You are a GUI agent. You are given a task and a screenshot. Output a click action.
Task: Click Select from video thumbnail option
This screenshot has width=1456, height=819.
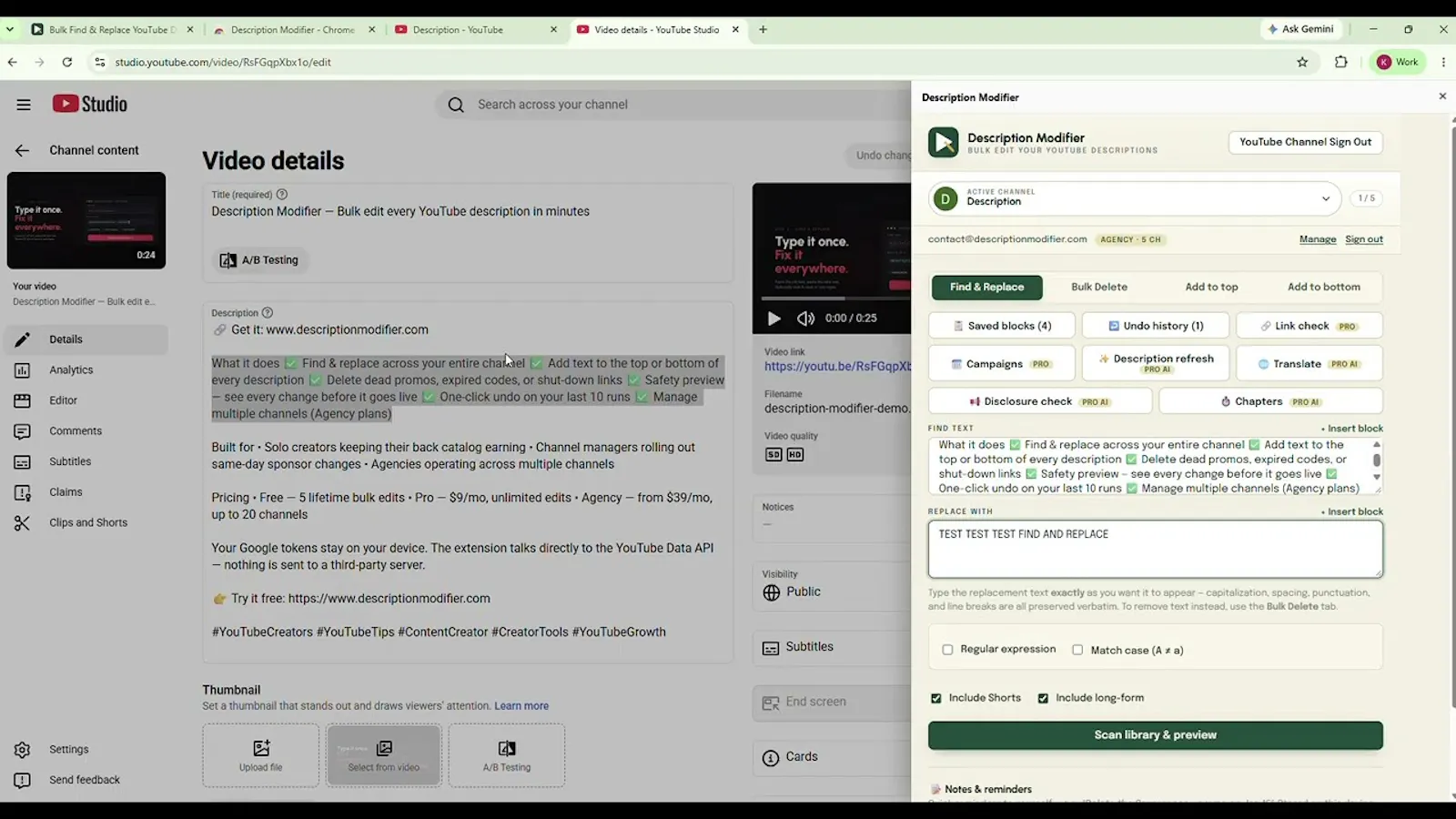click(384, 755)
